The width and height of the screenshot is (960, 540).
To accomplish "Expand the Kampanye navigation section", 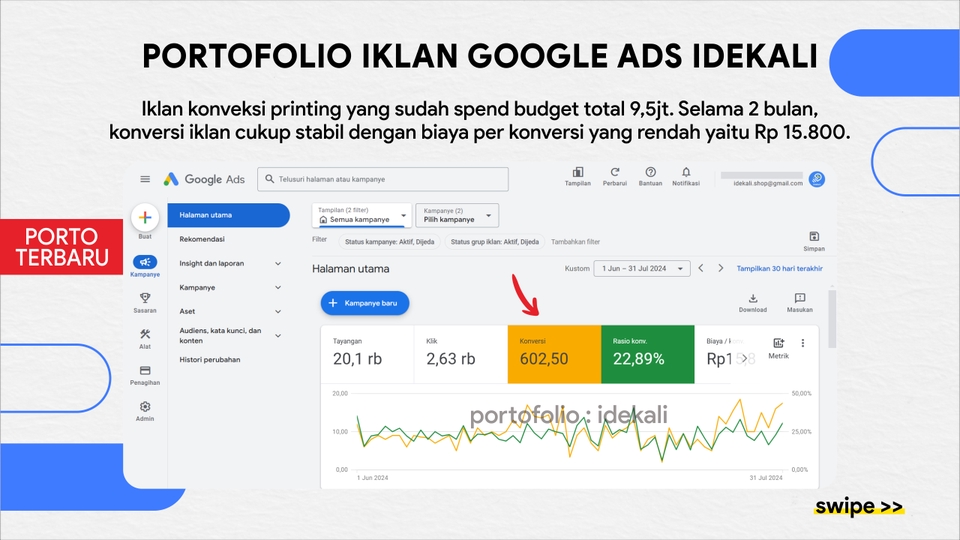I will [228, 287].
